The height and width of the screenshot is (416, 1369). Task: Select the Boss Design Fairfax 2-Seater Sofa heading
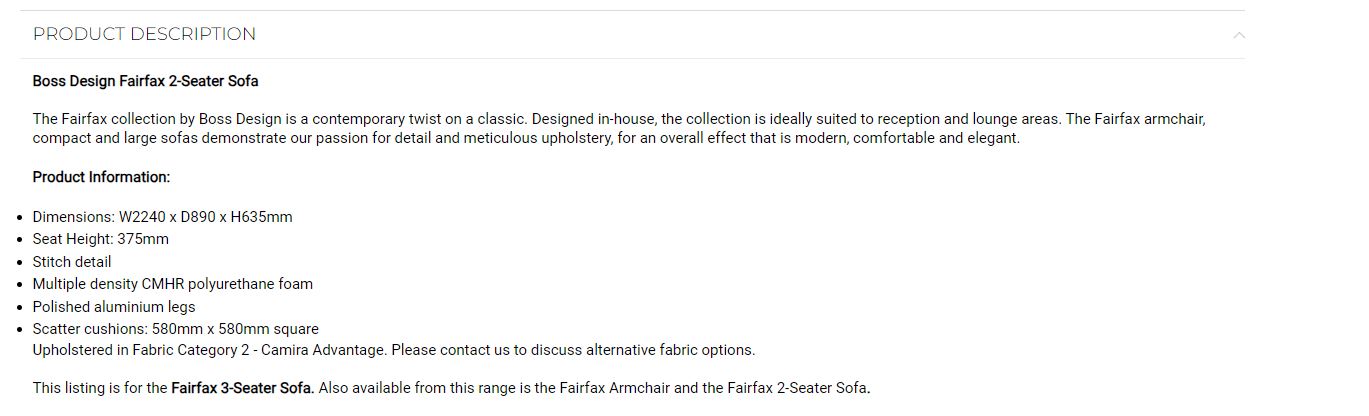pos(146,81)
